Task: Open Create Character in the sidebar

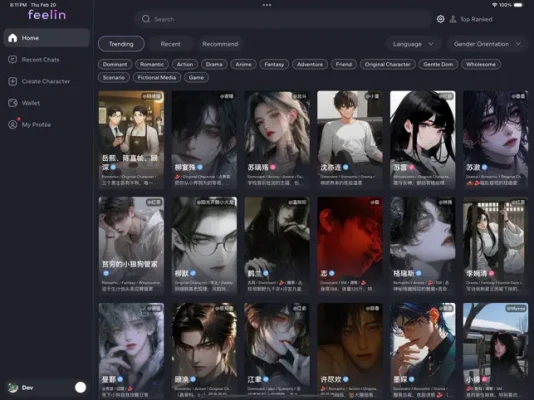Action: (47, 81)
